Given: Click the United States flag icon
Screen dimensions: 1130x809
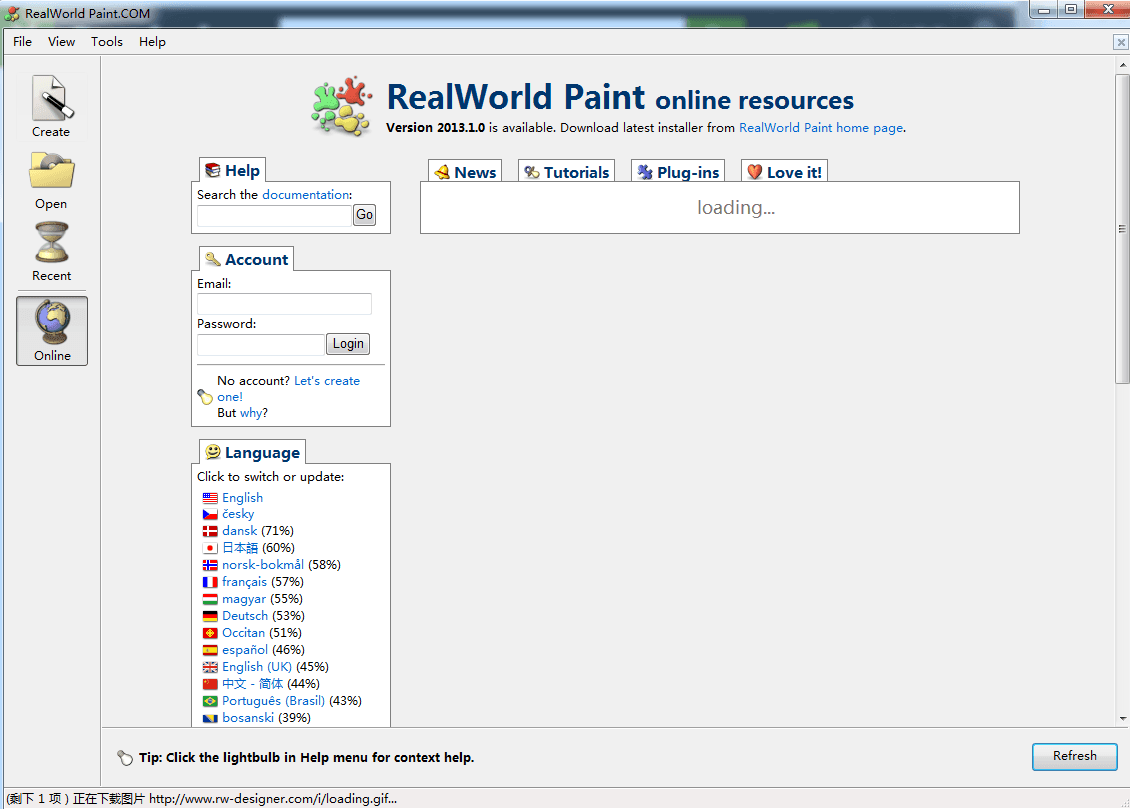Looking at the screenshot, I should coord(210,498).
